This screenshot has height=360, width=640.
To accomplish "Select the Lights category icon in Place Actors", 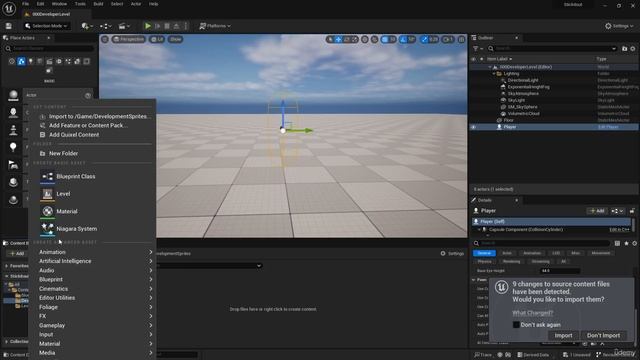I will [x=31, y=61].
